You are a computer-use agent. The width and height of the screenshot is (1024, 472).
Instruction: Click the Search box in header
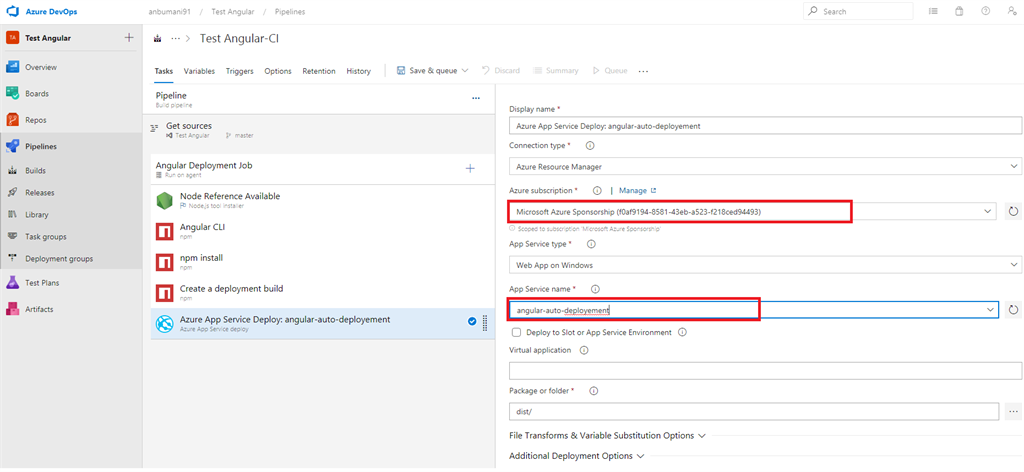[x=858, y=11]
